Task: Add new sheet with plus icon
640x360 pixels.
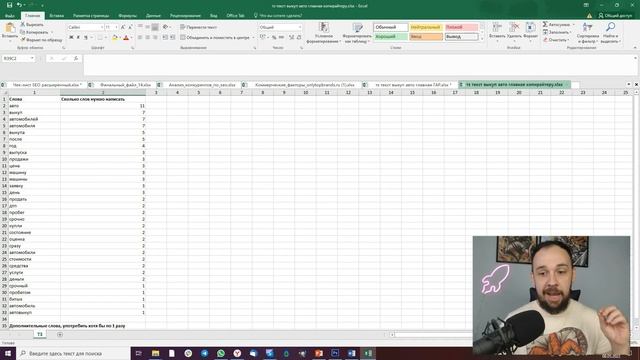Action: [60, 335]
